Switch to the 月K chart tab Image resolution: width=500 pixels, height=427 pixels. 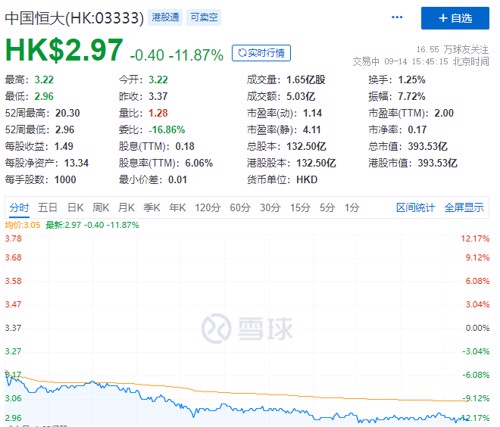pos(126,208)
